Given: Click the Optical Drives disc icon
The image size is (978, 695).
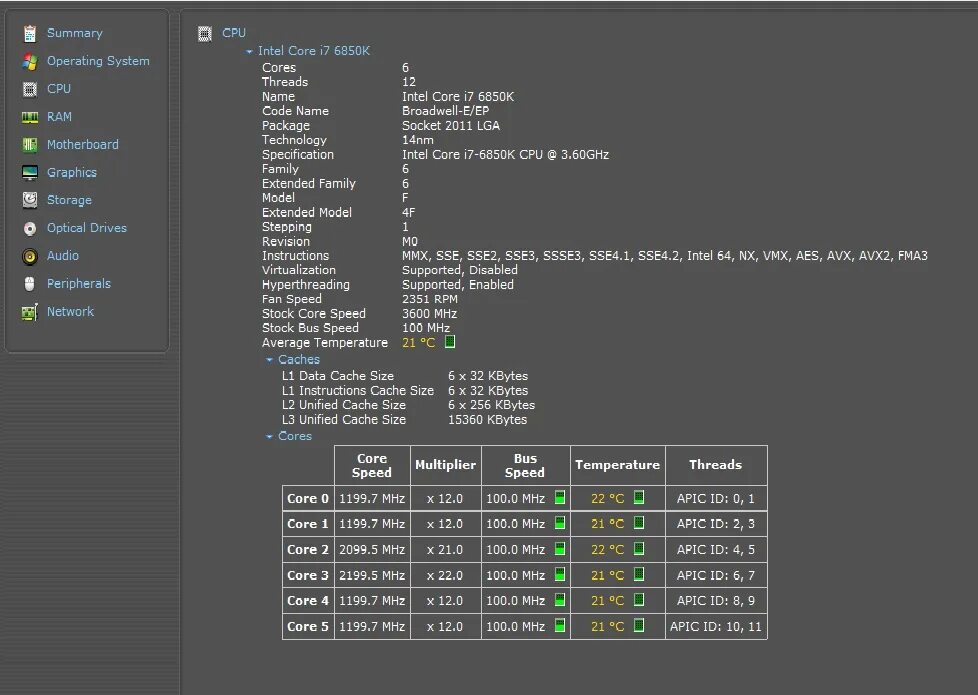Looking at the screenshot, I should click(30, 228).
